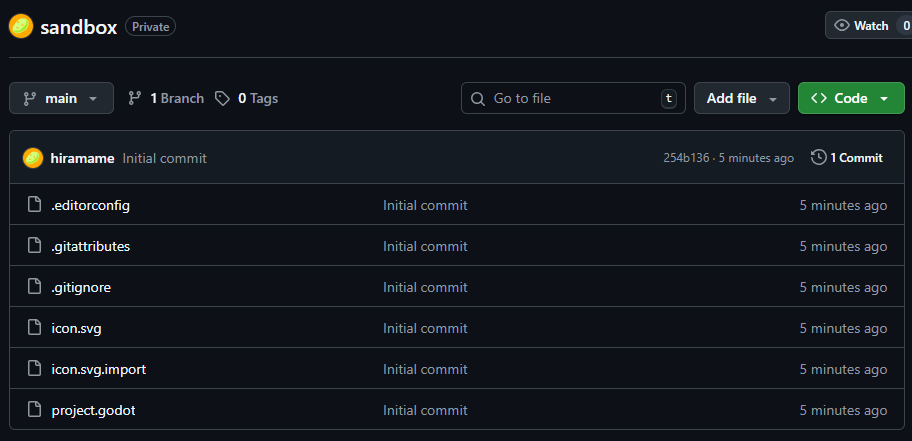Click the sandbox repository name

coord(79,27)
